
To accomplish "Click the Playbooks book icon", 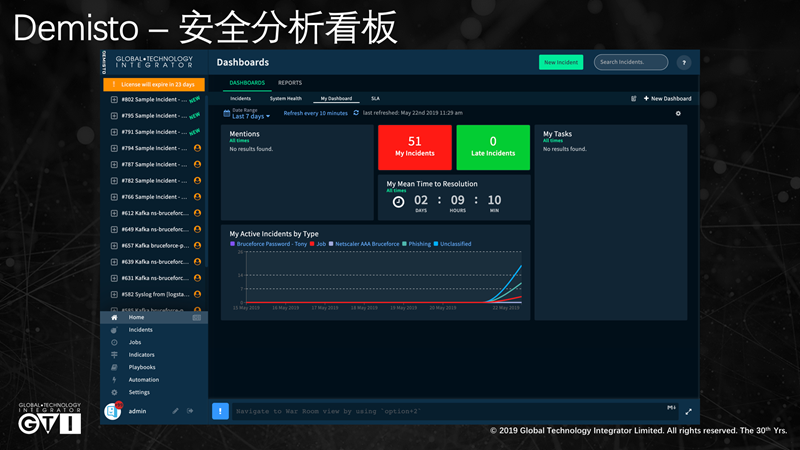I will click(114, 367).
